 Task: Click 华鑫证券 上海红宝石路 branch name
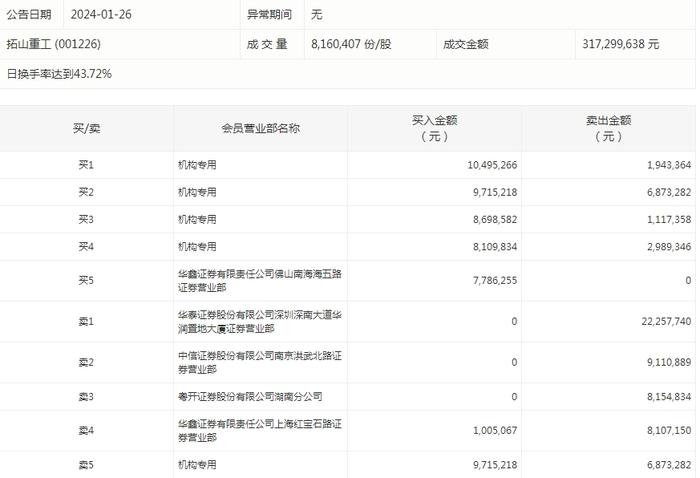click(x=260, y=430)
